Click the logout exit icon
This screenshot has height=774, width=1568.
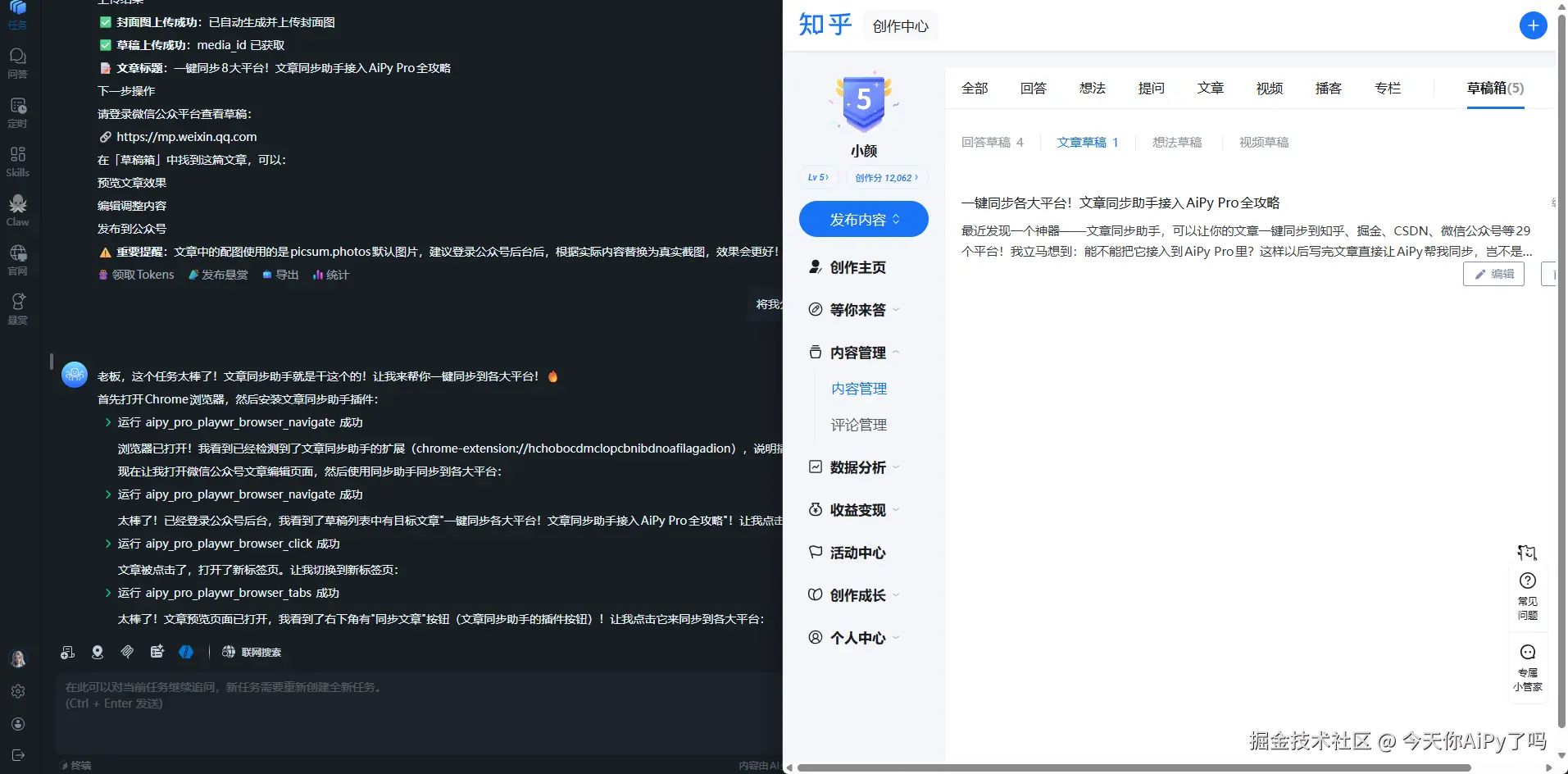[18, 755]
